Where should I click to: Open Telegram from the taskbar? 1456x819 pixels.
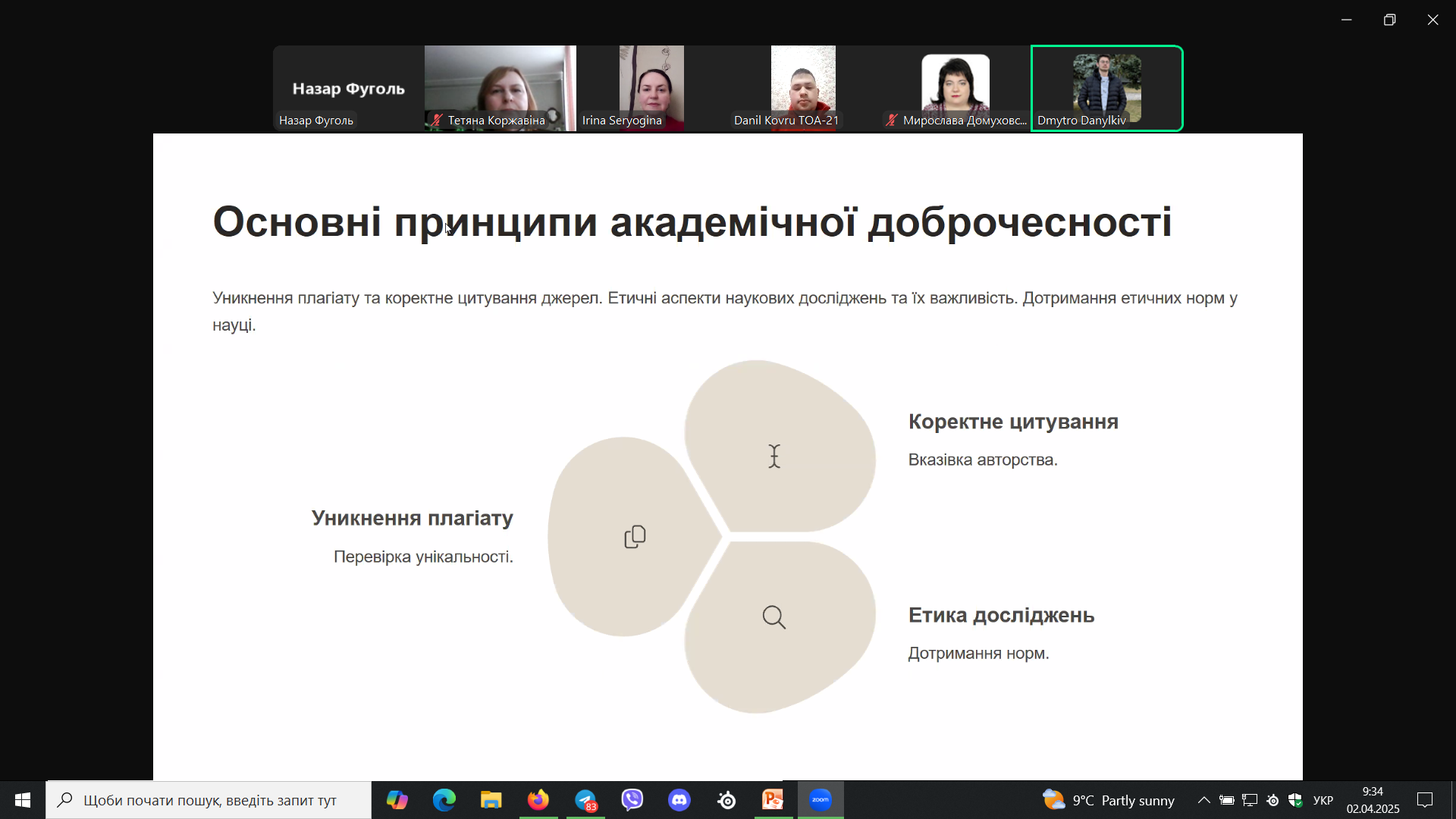(585, 800)
